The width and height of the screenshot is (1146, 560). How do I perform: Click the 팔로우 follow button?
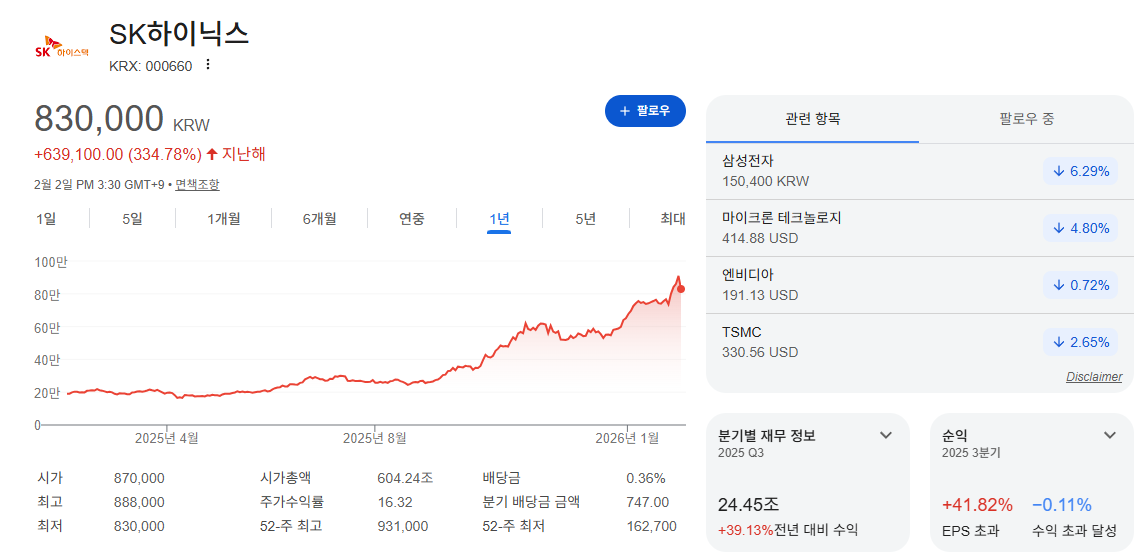[x=645, y=111]
